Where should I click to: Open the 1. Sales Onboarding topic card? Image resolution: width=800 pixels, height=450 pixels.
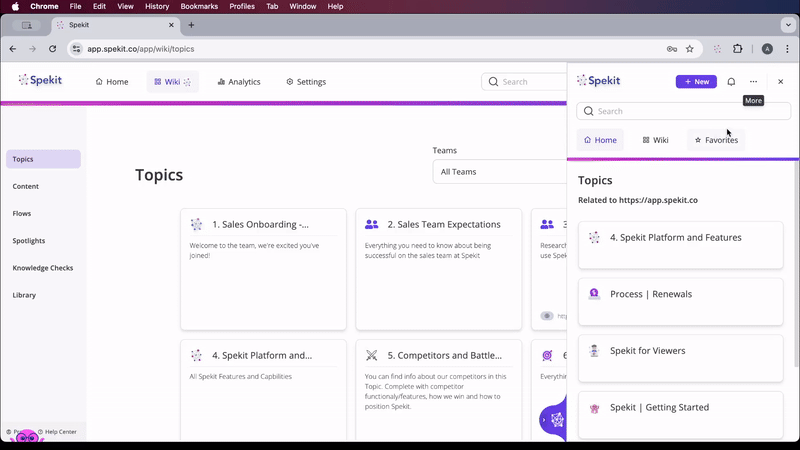(263, 269)
